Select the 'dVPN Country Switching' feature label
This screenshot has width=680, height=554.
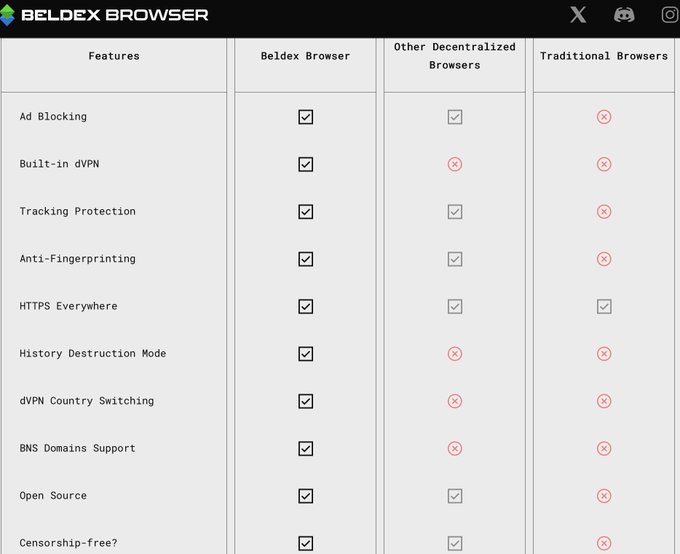click(x=86, y=401)
